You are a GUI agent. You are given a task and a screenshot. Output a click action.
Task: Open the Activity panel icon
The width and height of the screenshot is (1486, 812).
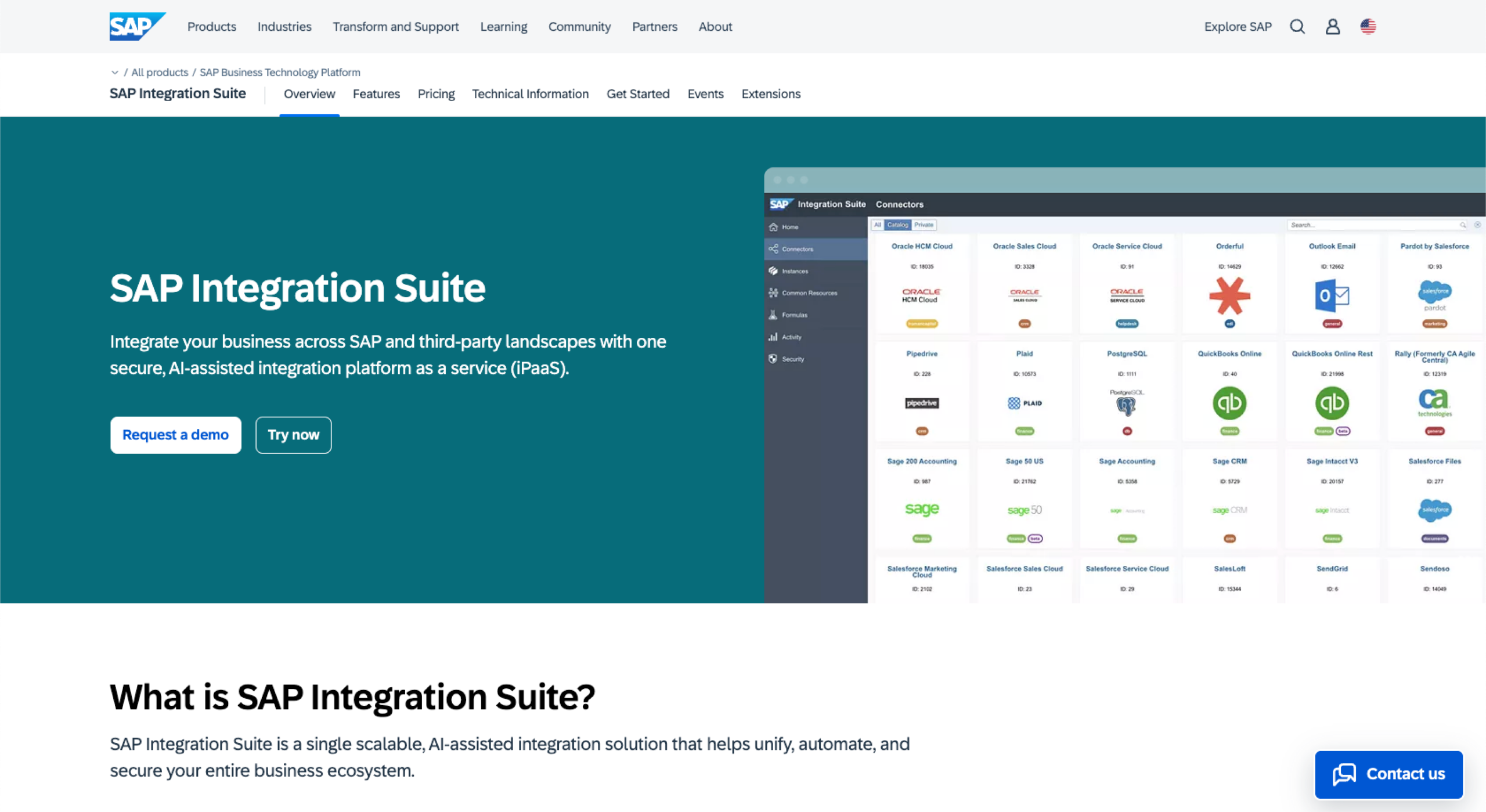coord(773,337)
